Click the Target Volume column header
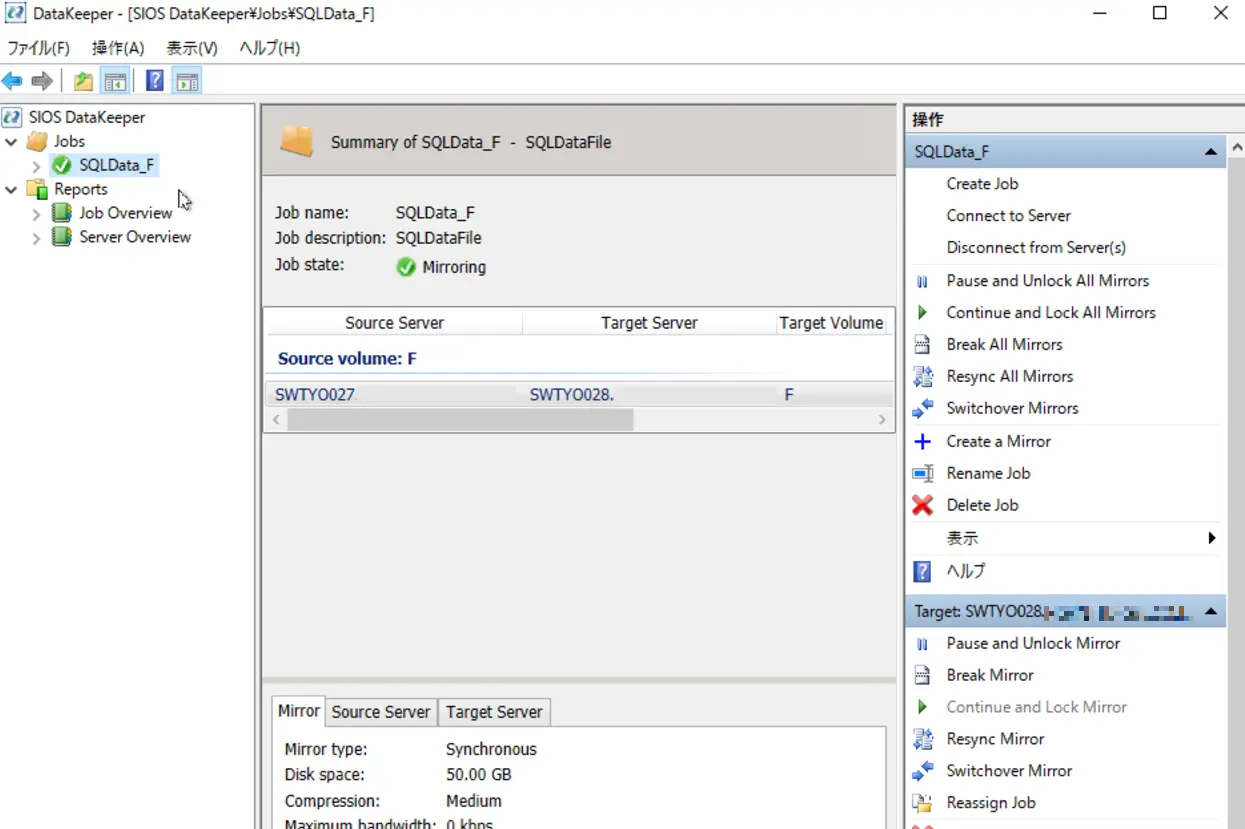The width and height of the screenshot is (1245, 829). [831, 323]
